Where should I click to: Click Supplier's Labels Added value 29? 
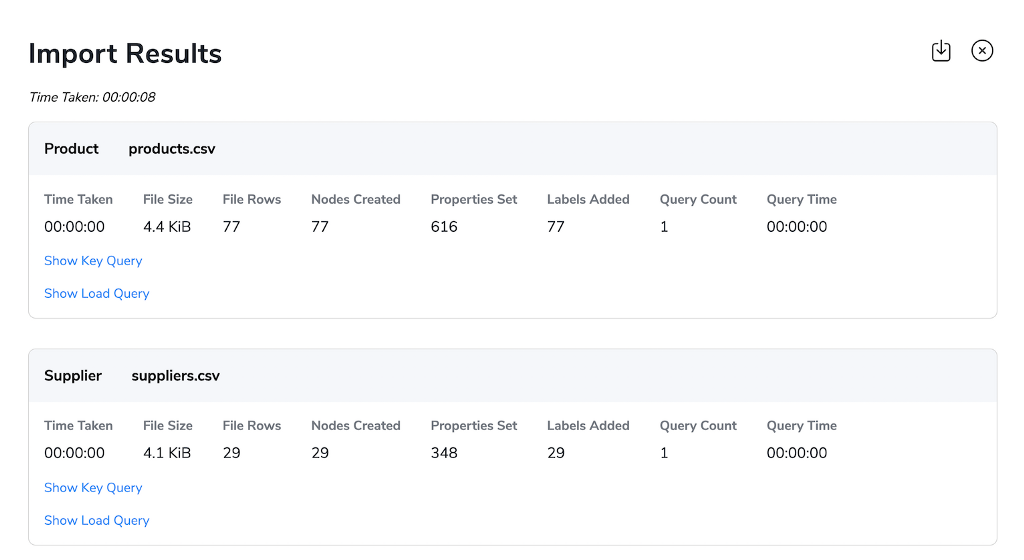click(x=556, y=453)
